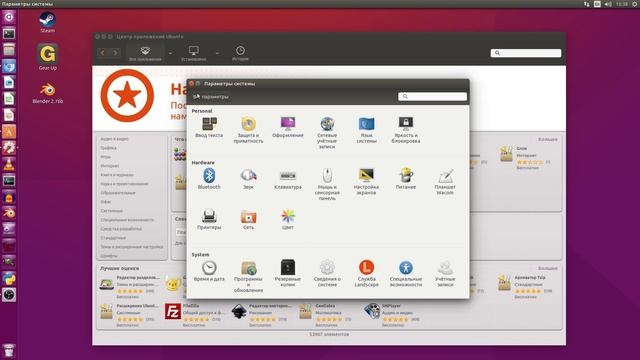Open Время и дата settings

click(209, 271)
